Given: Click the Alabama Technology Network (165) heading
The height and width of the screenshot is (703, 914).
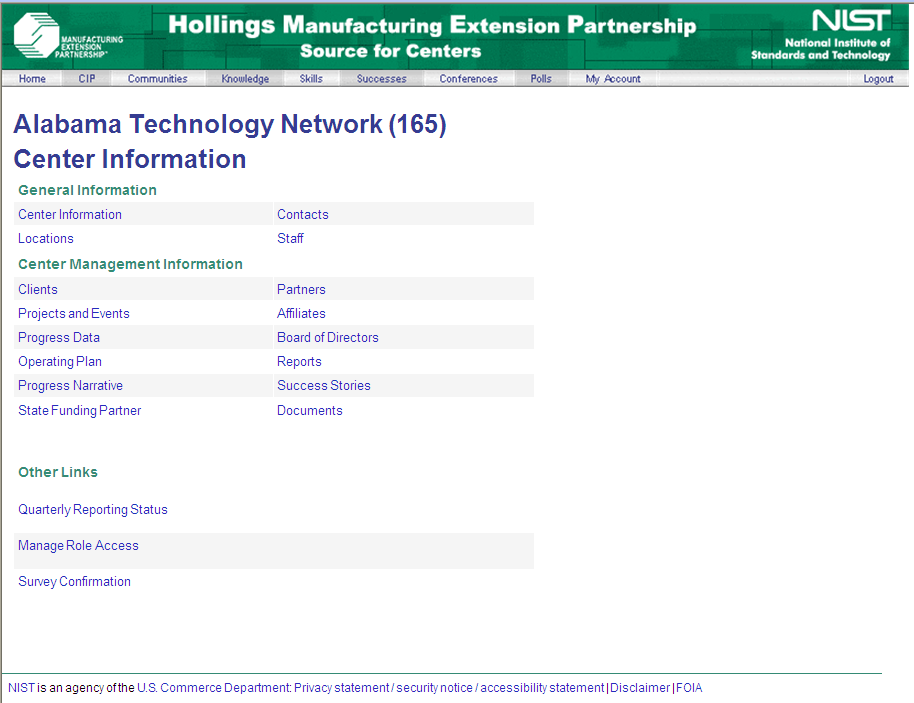Looking at the screenshot, I should 230,125.
